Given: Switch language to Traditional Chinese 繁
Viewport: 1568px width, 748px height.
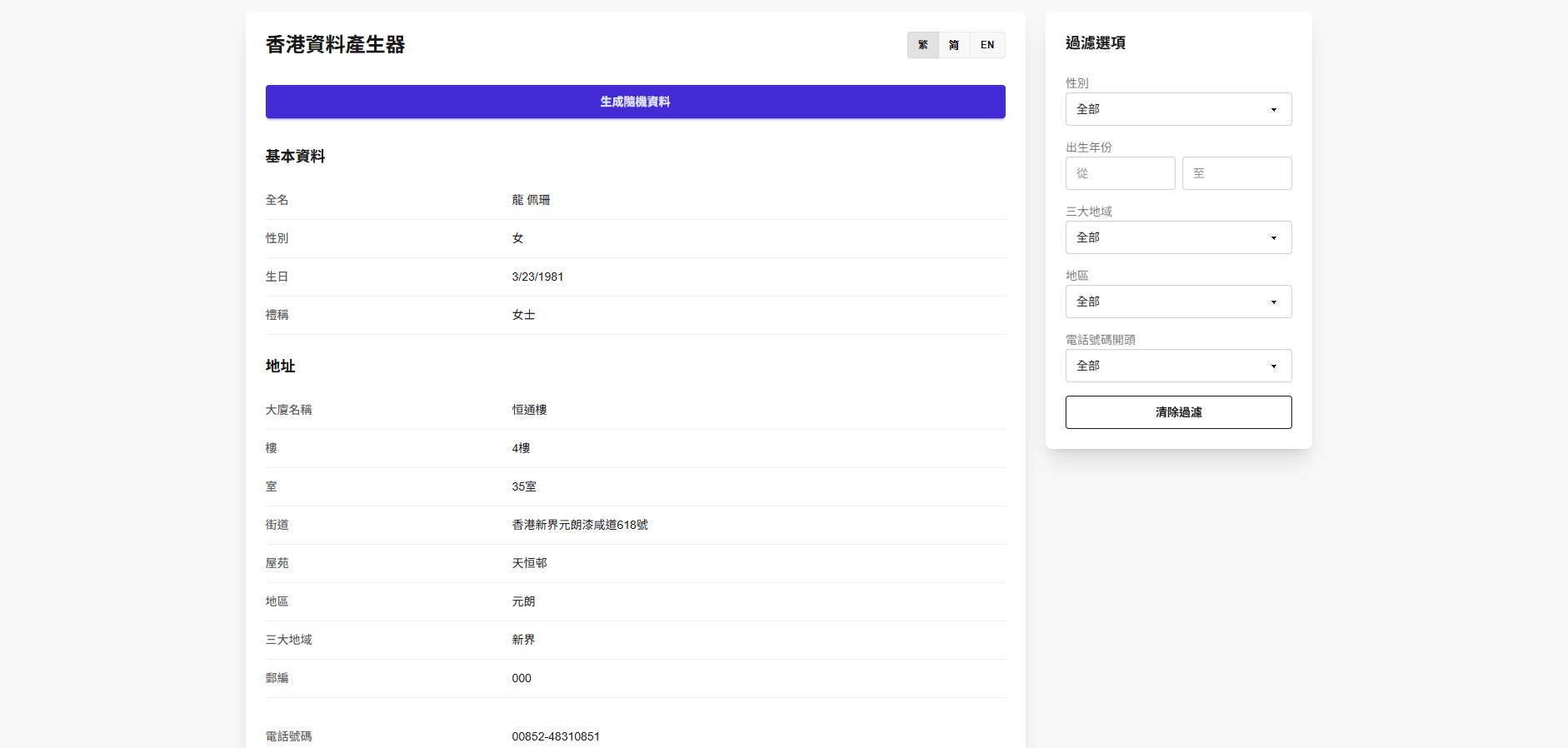Looking at the screenshot, I should pos(923,45).
